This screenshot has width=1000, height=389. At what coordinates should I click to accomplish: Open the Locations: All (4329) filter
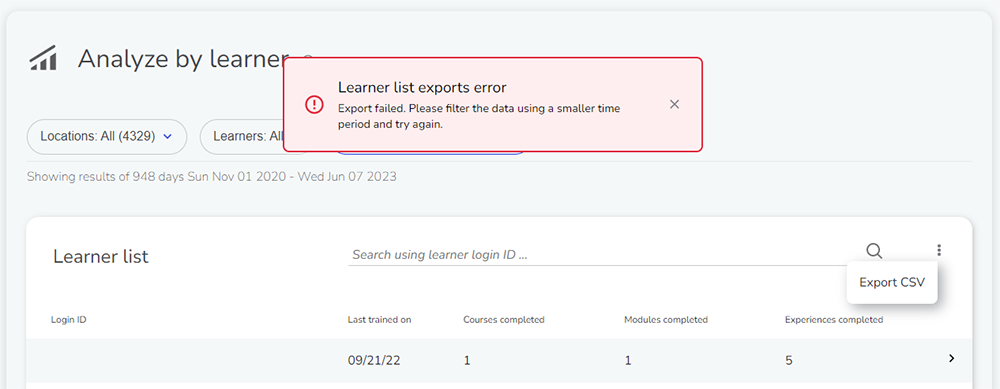point(107,136)
